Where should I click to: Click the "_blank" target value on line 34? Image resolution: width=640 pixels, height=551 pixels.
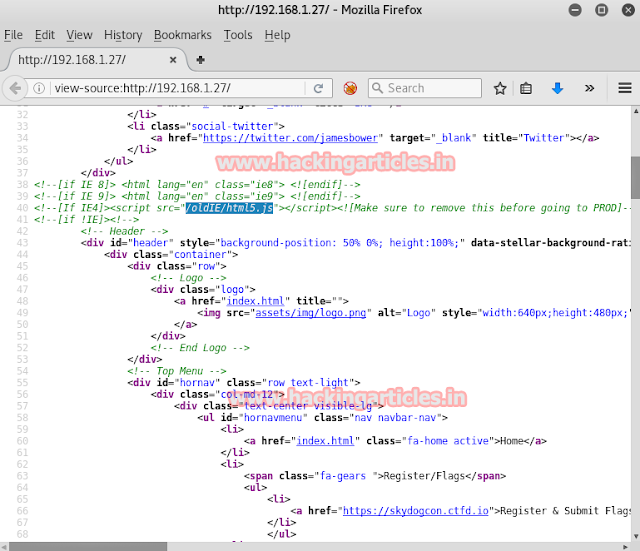point(453,138)
